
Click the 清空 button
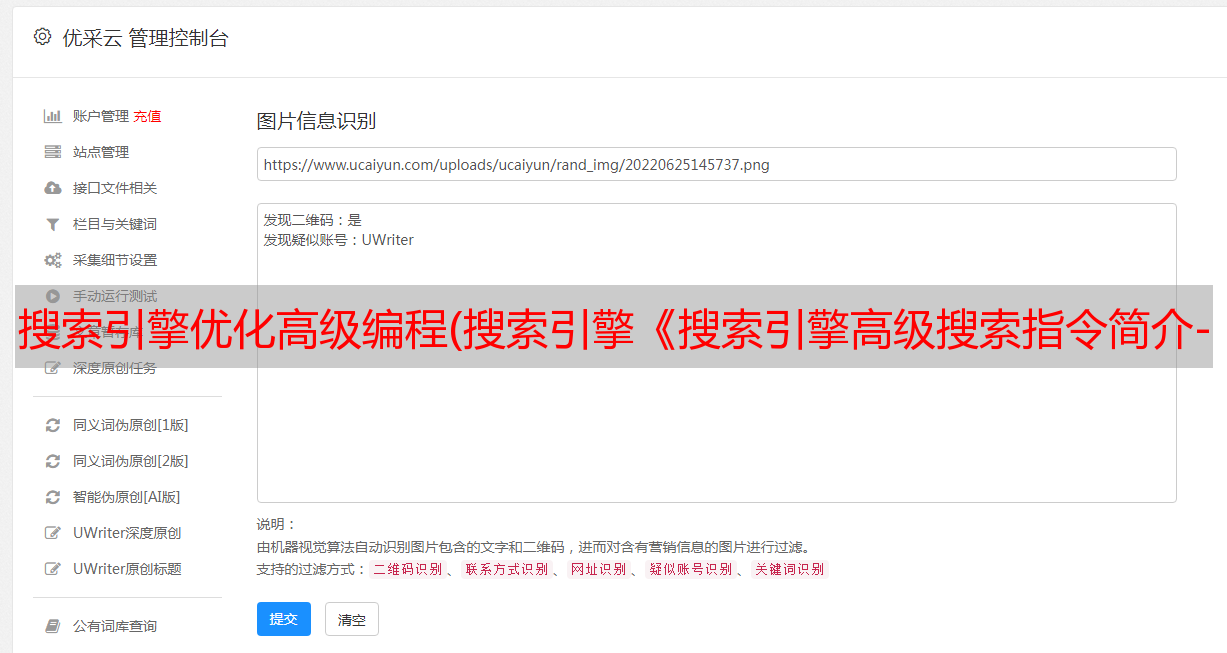click(x=352, y=619)
